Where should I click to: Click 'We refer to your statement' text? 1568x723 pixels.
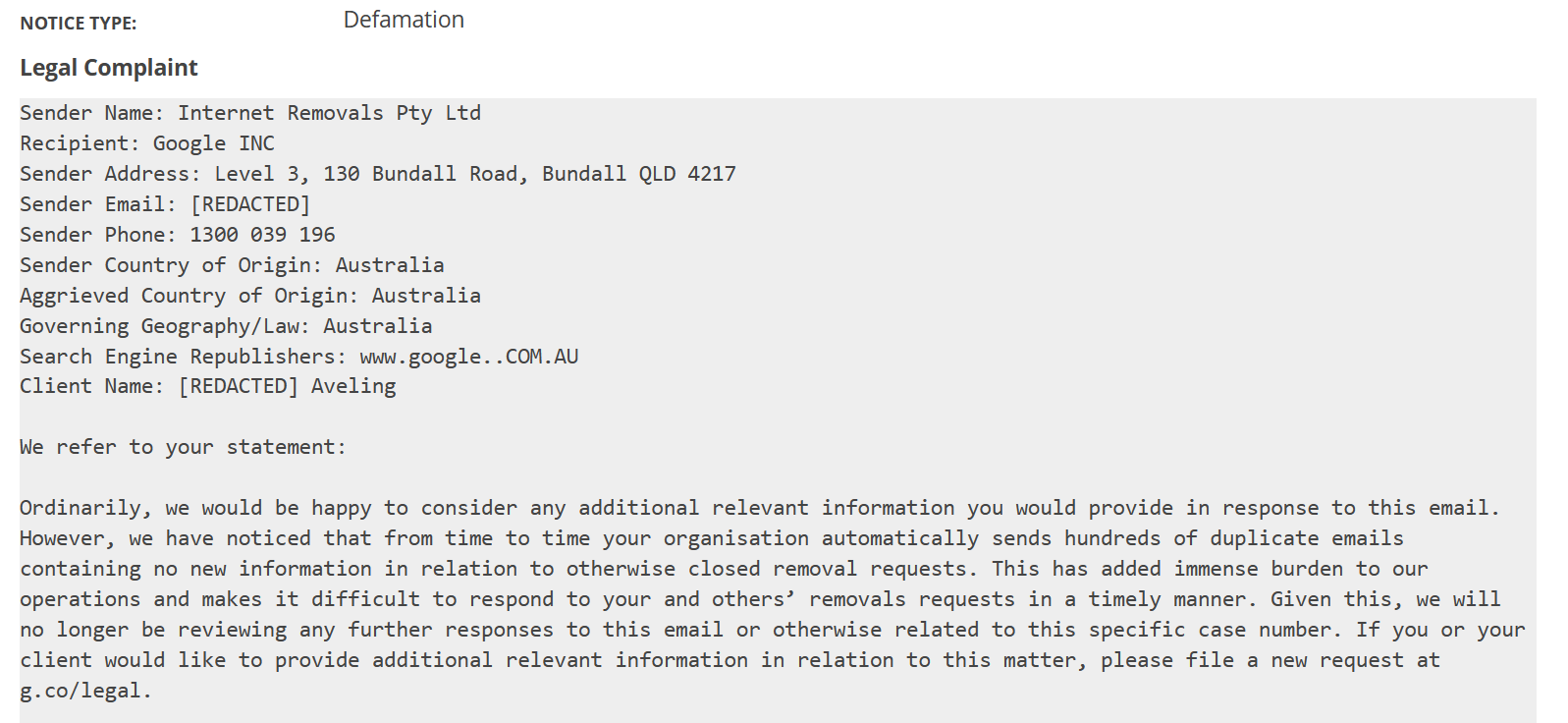point(183,447)
